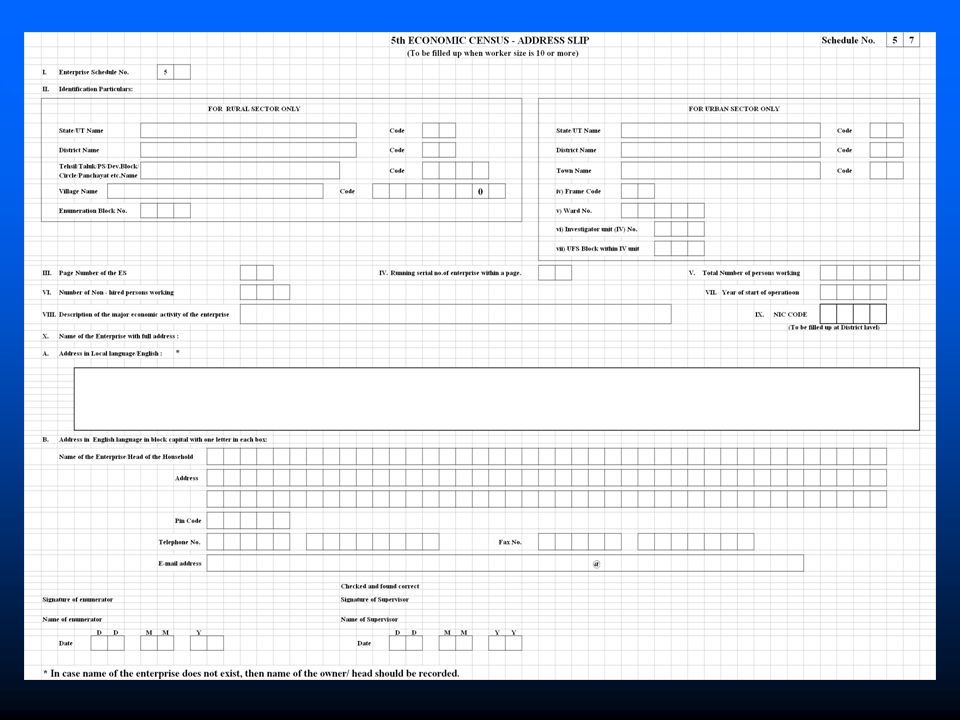Click the Ward No. boxes
The height and width of the screenshot is (720, 960).
[662, 211]
